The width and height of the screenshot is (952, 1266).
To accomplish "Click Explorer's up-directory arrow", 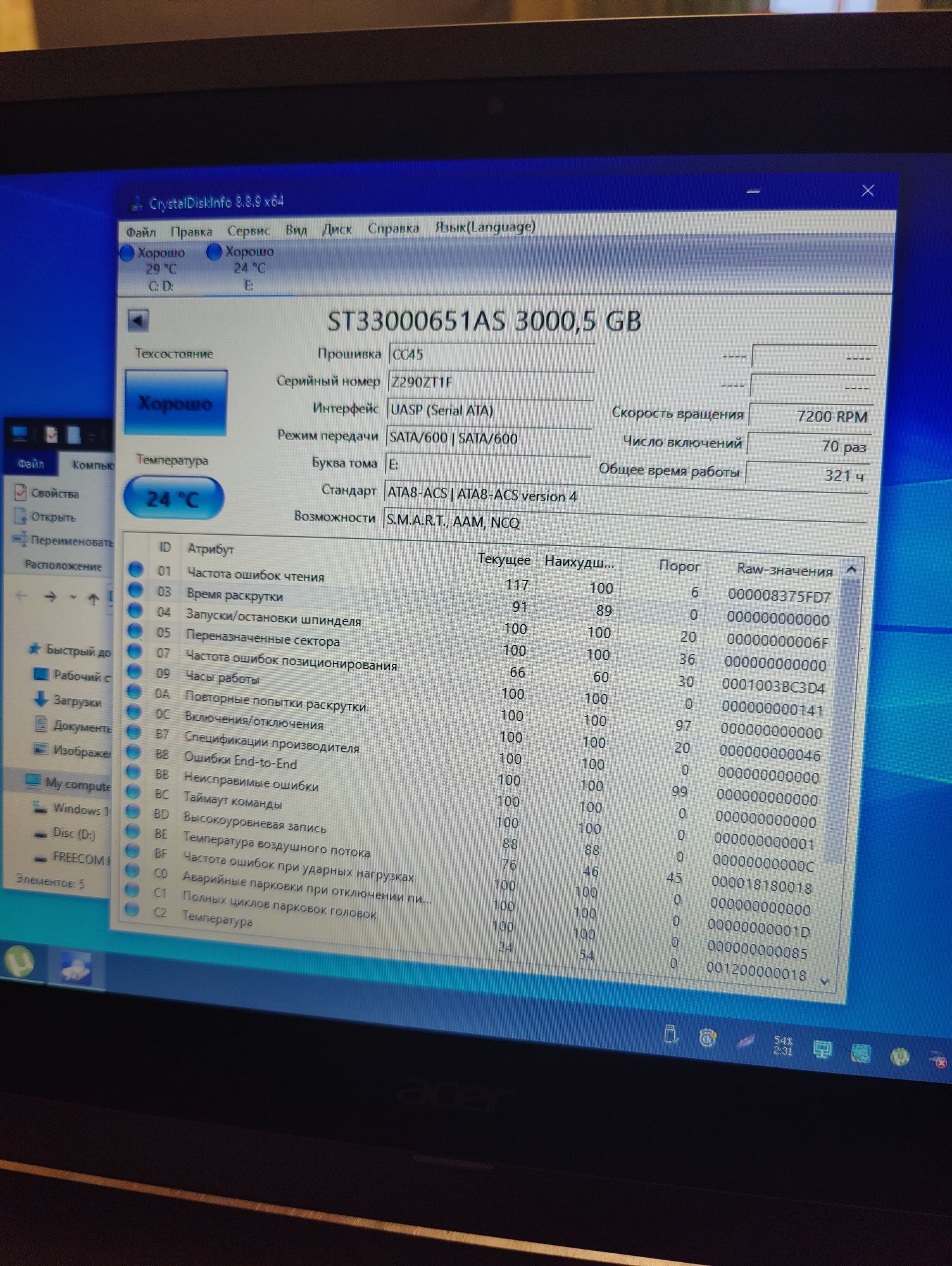I will [x=94, y=598].
